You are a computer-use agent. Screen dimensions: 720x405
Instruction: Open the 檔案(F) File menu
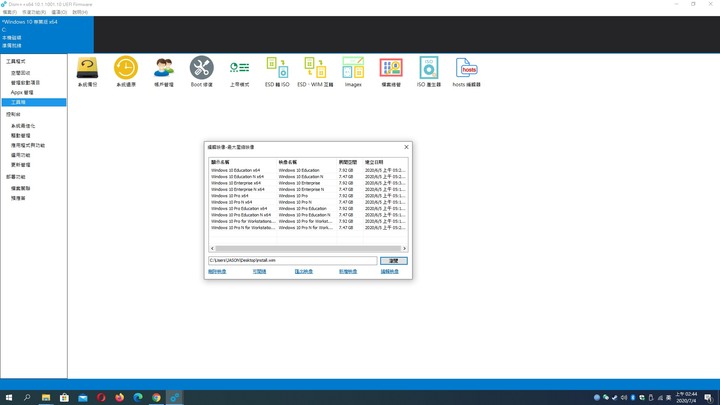10,12
